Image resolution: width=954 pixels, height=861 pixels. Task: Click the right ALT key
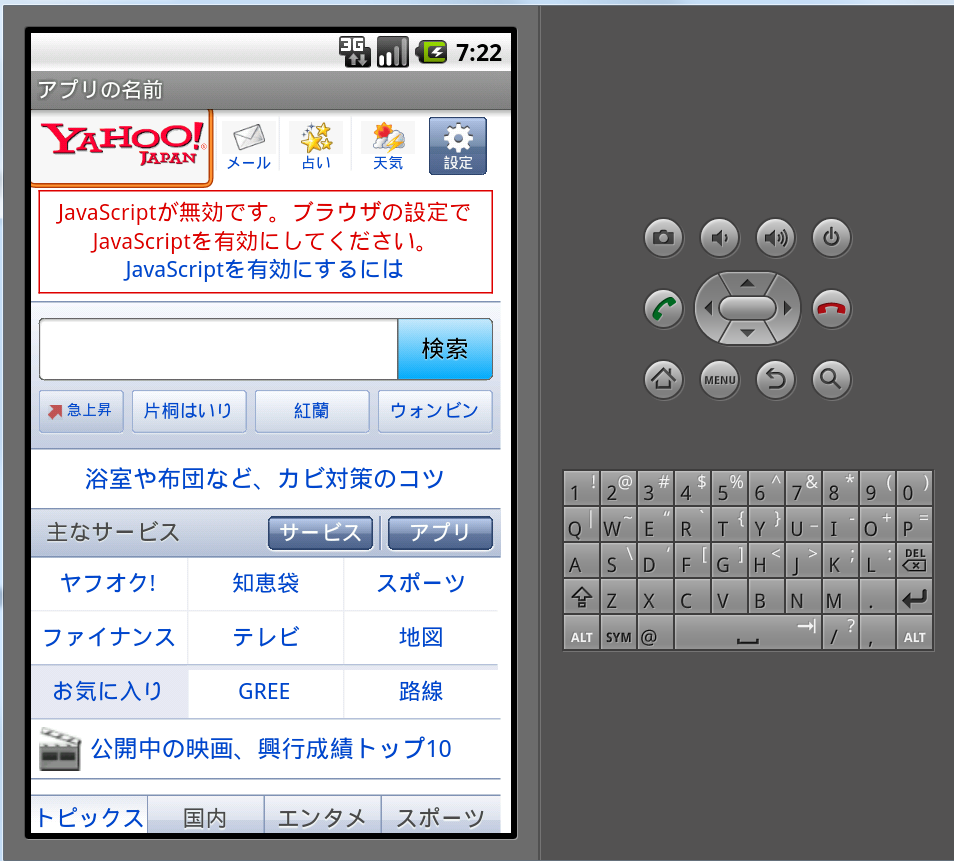(x=914, y=633)
